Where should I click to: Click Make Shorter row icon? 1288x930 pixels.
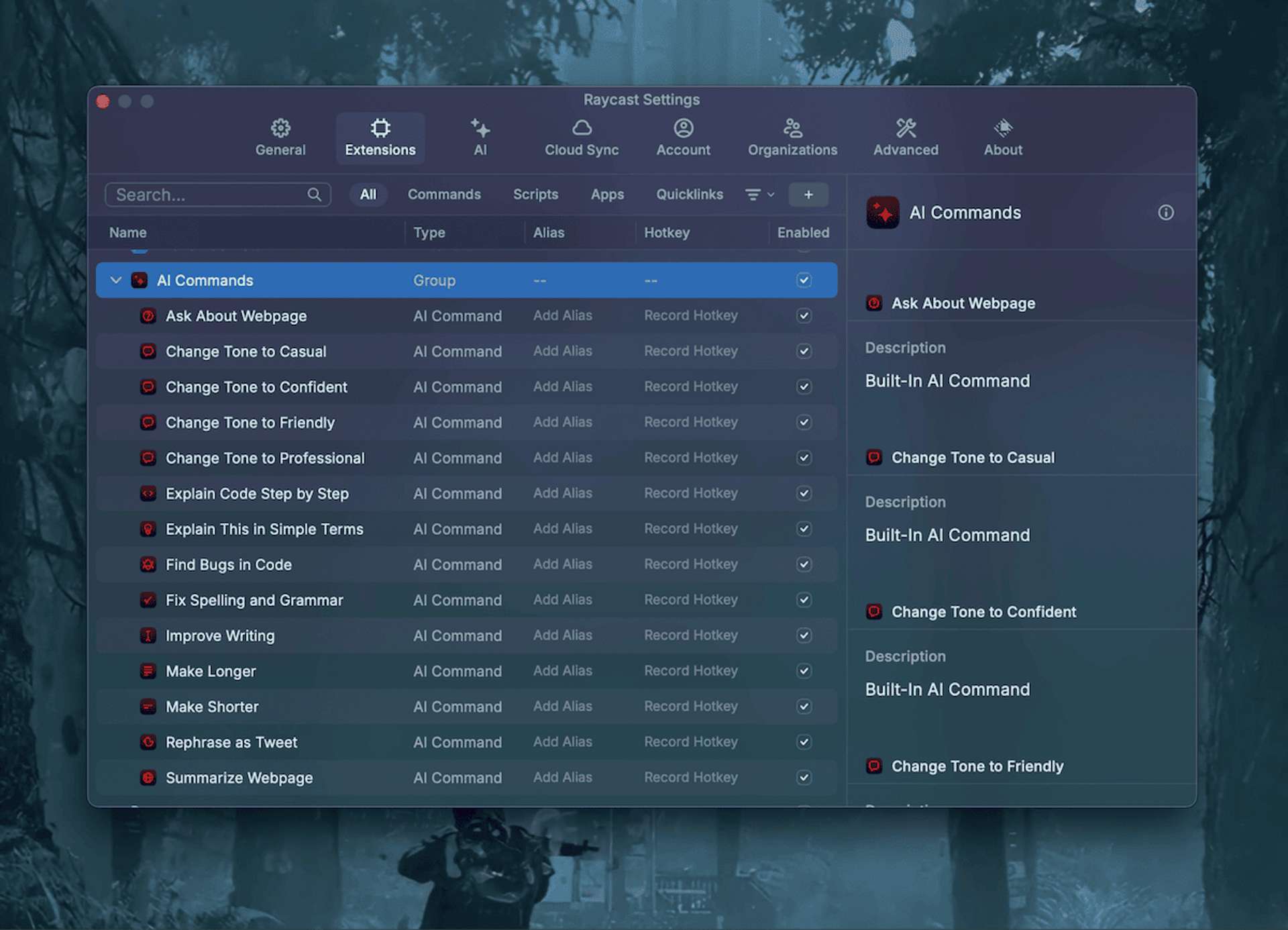click(148, 707)
